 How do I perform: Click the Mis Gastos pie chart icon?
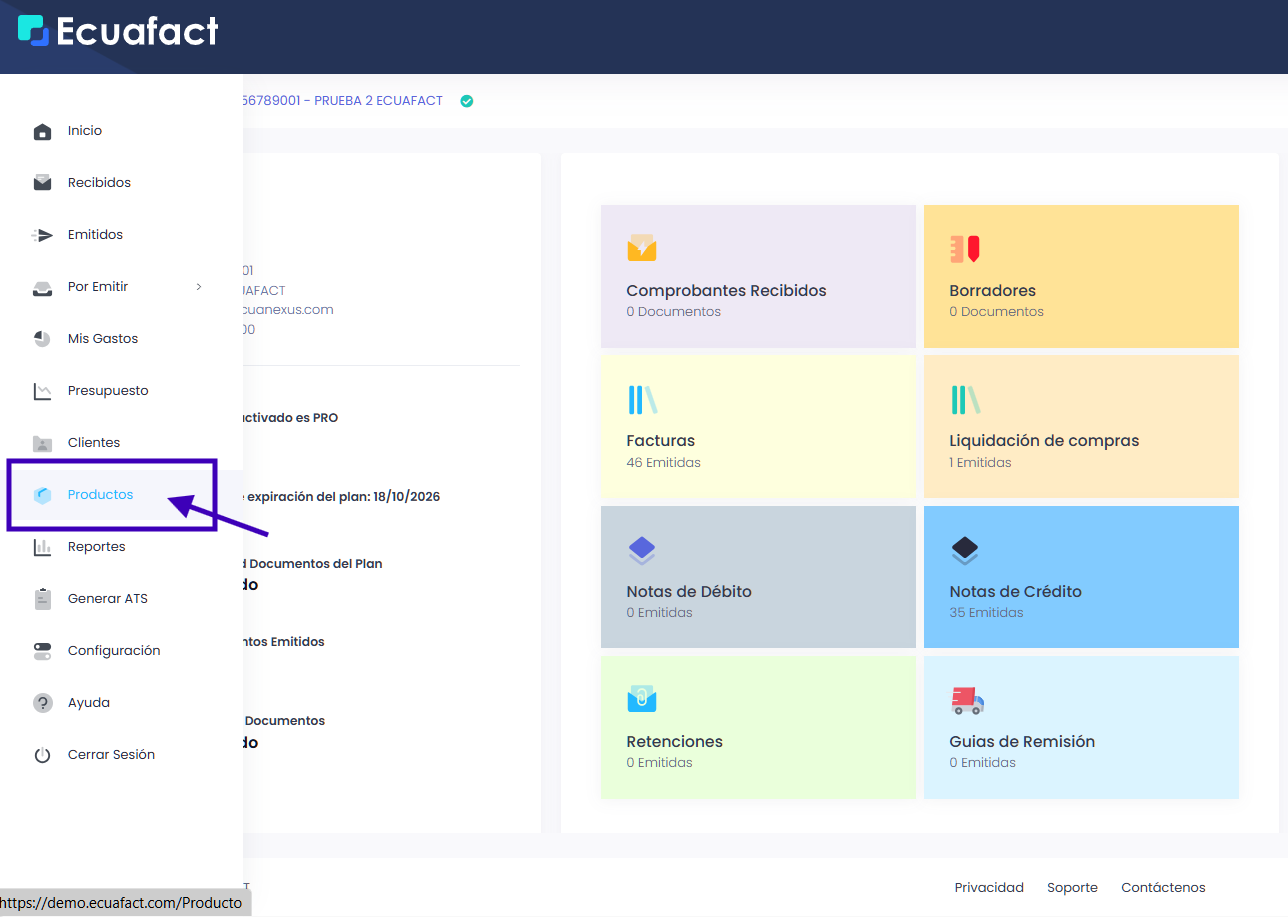(42, 339)
